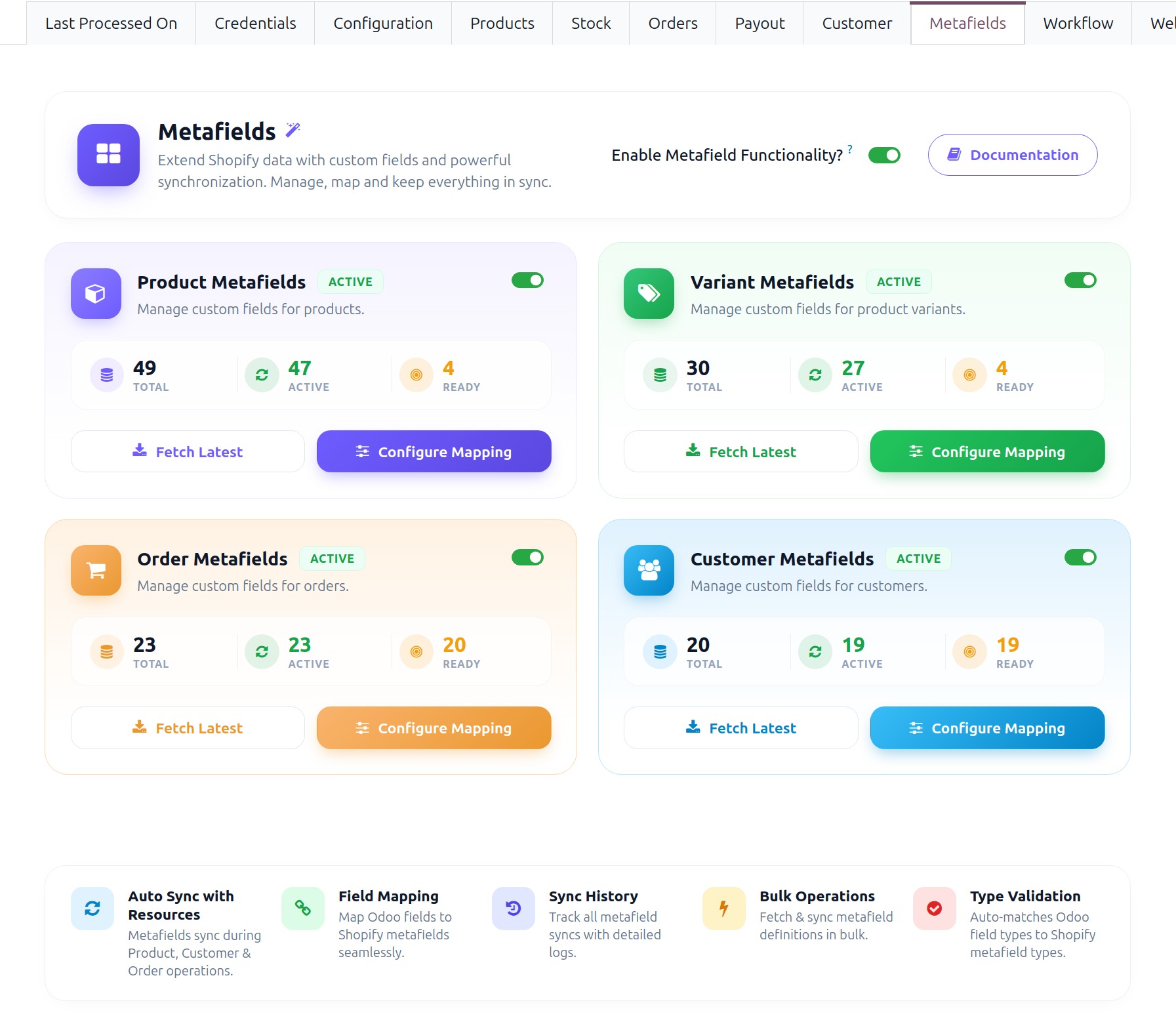Open the Documentation link button
Image resolution: width=1176 pixels, height=1022 pixels.
(1013, 155)
